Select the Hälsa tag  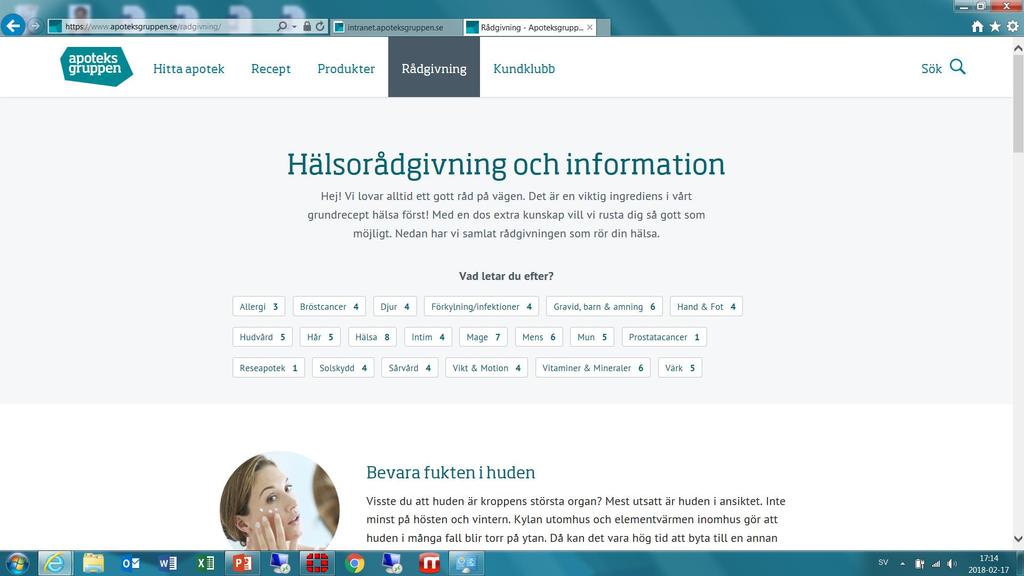(372, 338)
